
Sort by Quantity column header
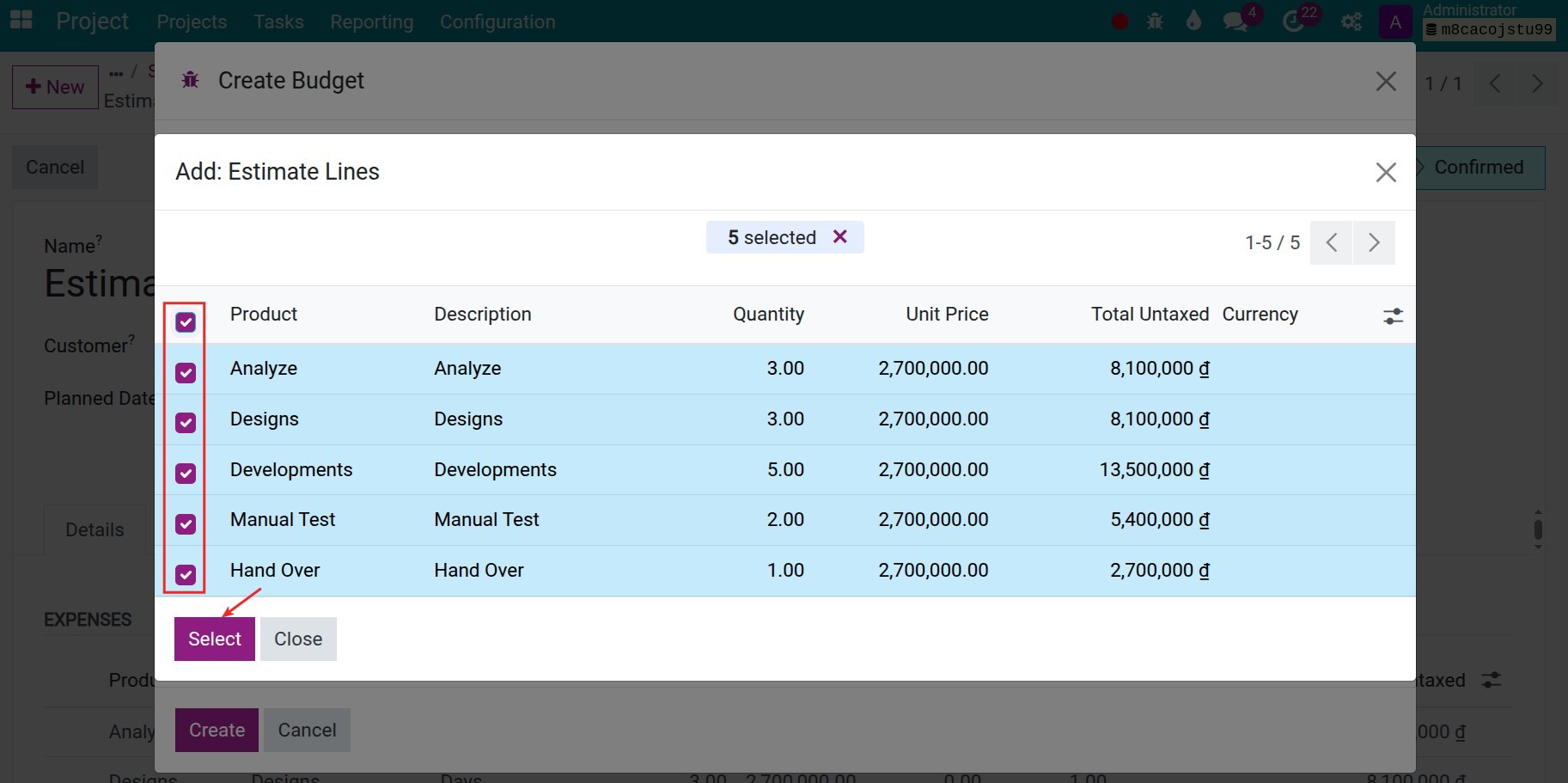[x=768, y=314]
